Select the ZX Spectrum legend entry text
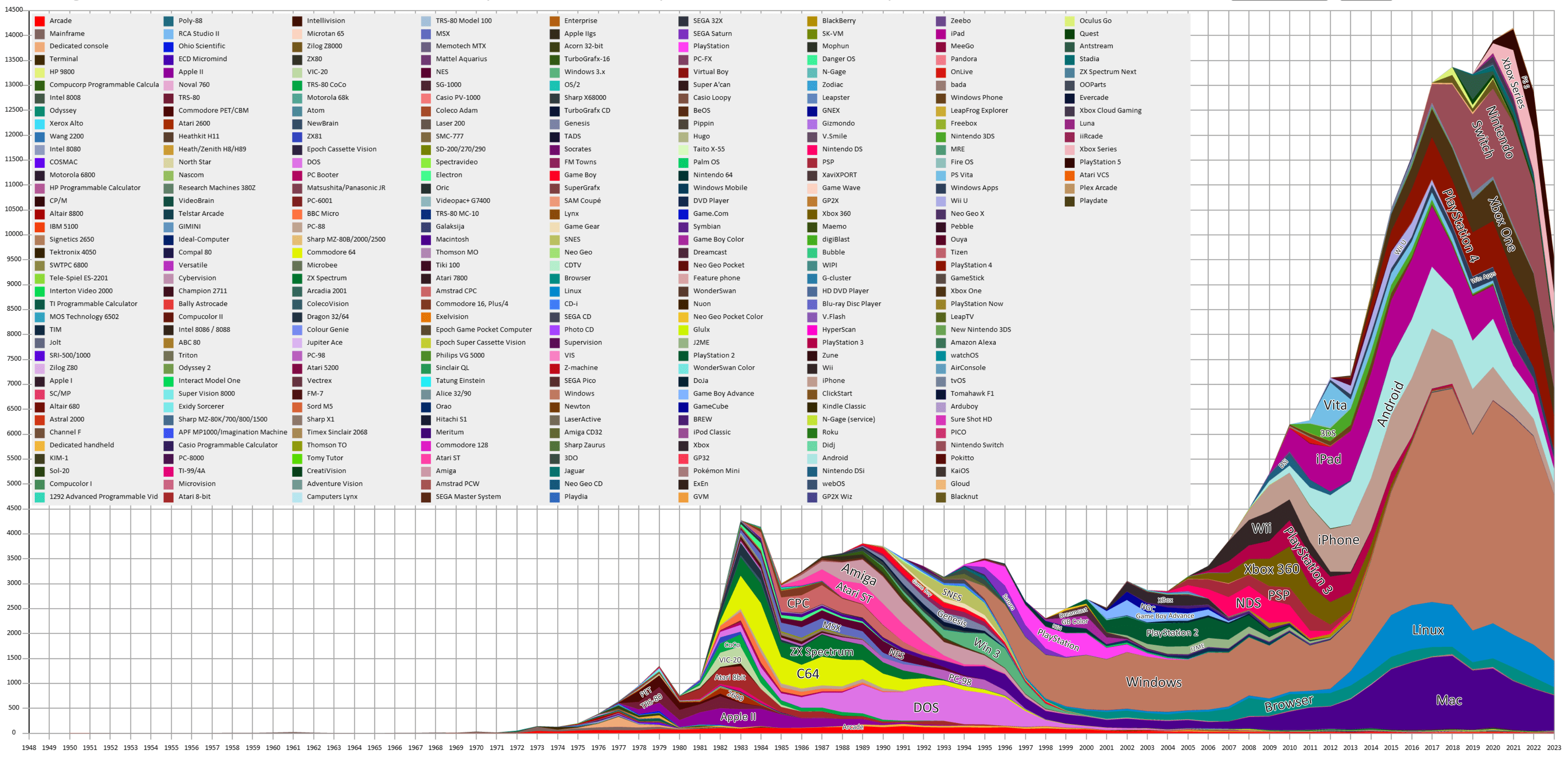Image resolution: width=1568 pixels, height=759 pixels. pyautogui.click(x=326, y=278)
